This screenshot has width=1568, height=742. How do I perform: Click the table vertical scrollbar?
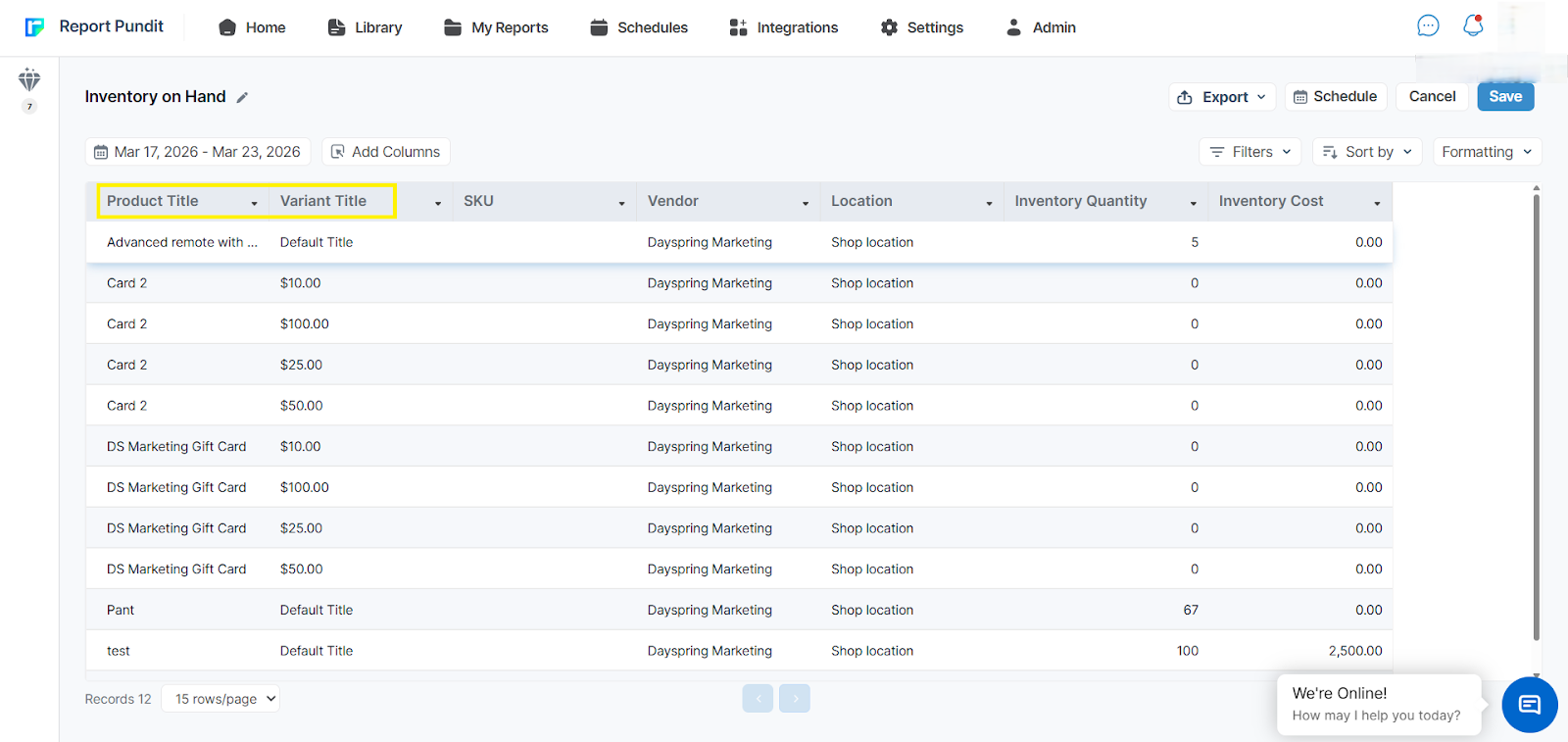point(1536,417)
